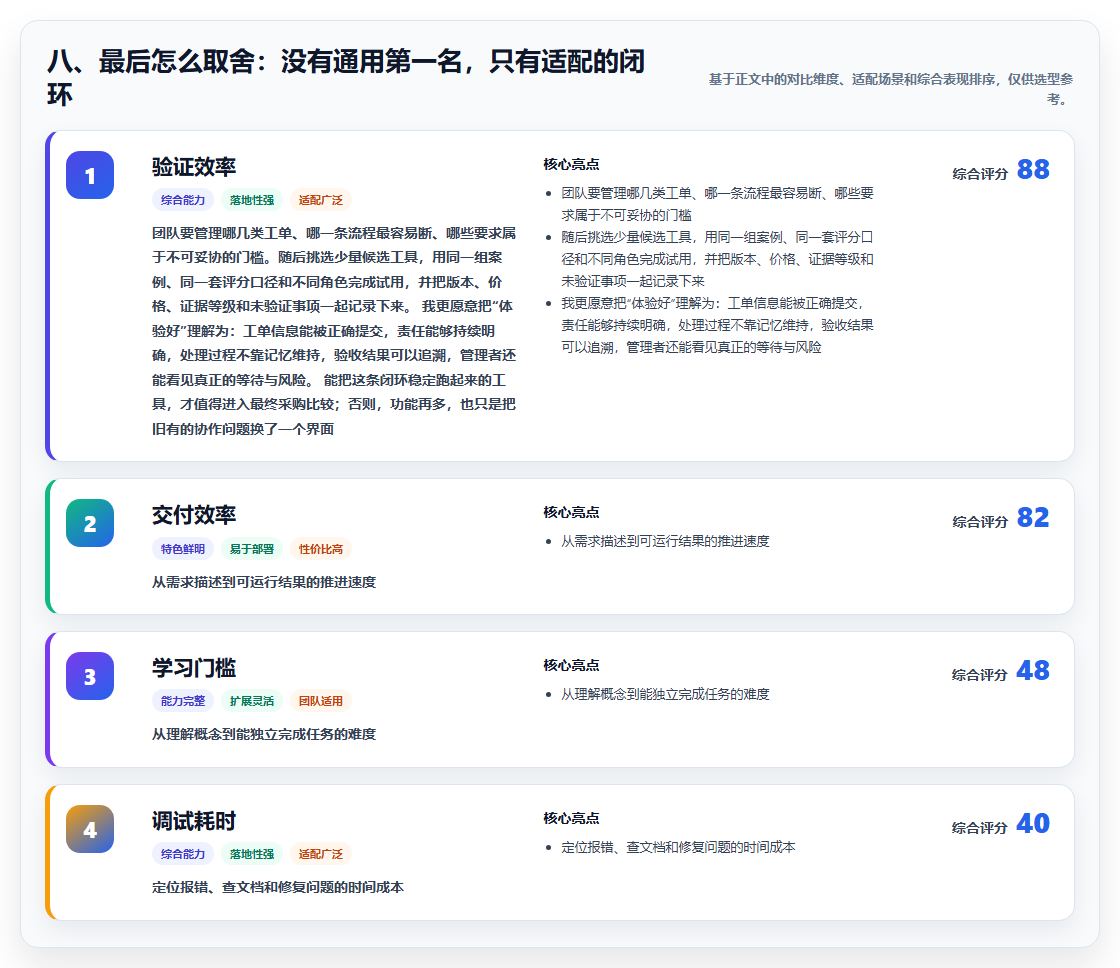Click 核心亮点 heading in 调试耗时 card
1120x968 pixels.
tap(571, 818)
